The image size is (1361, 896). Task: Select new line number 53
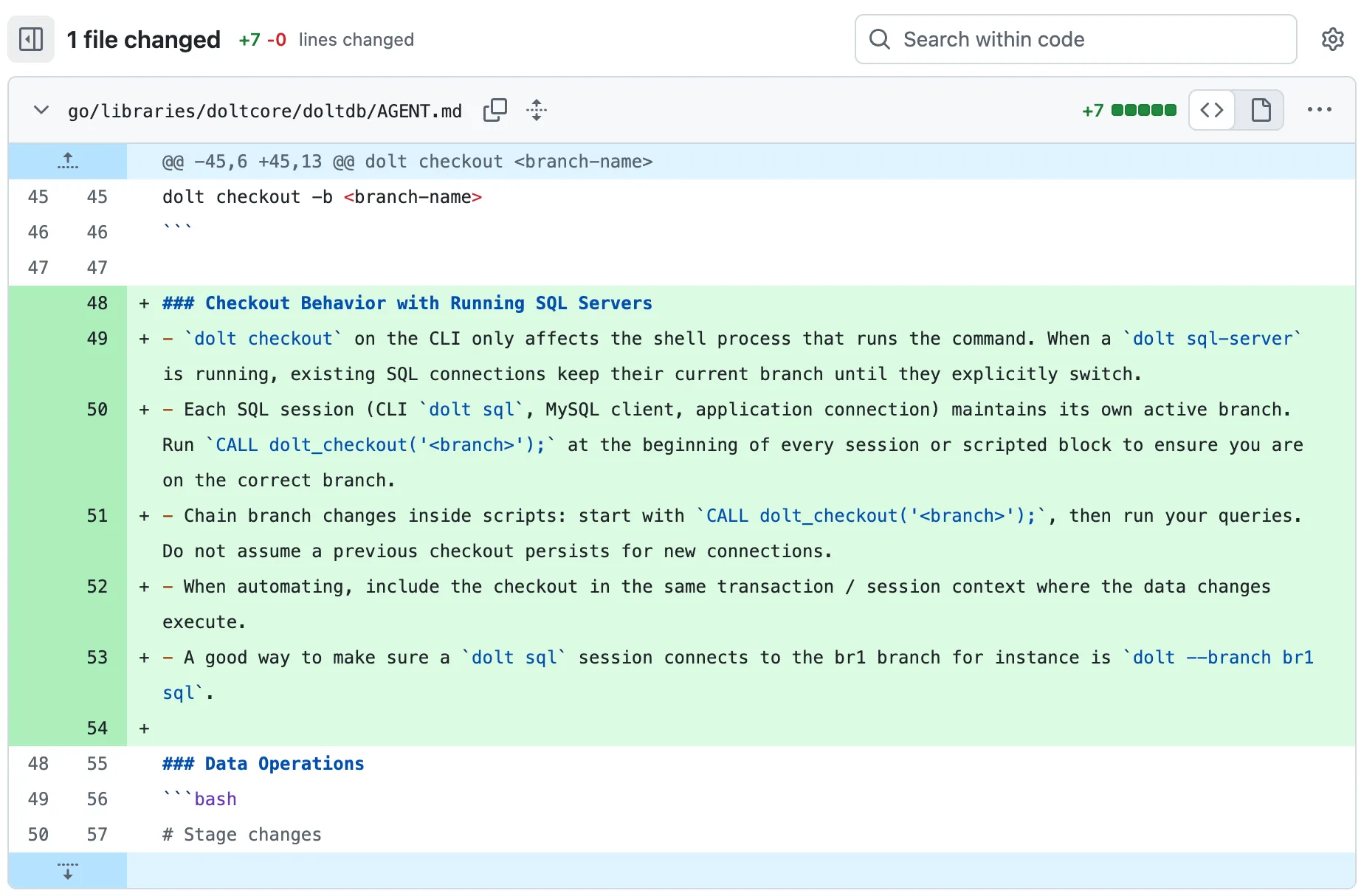[x=97, y=658]
